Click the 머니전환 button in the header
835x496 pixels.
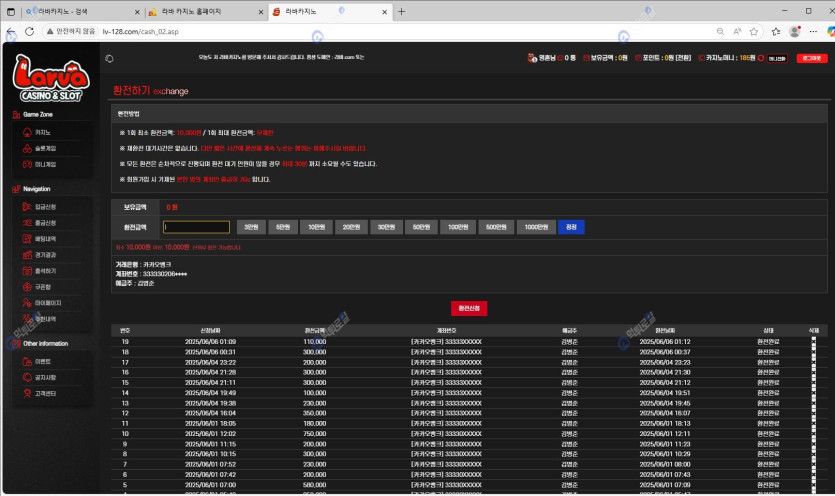pos(777,59)
